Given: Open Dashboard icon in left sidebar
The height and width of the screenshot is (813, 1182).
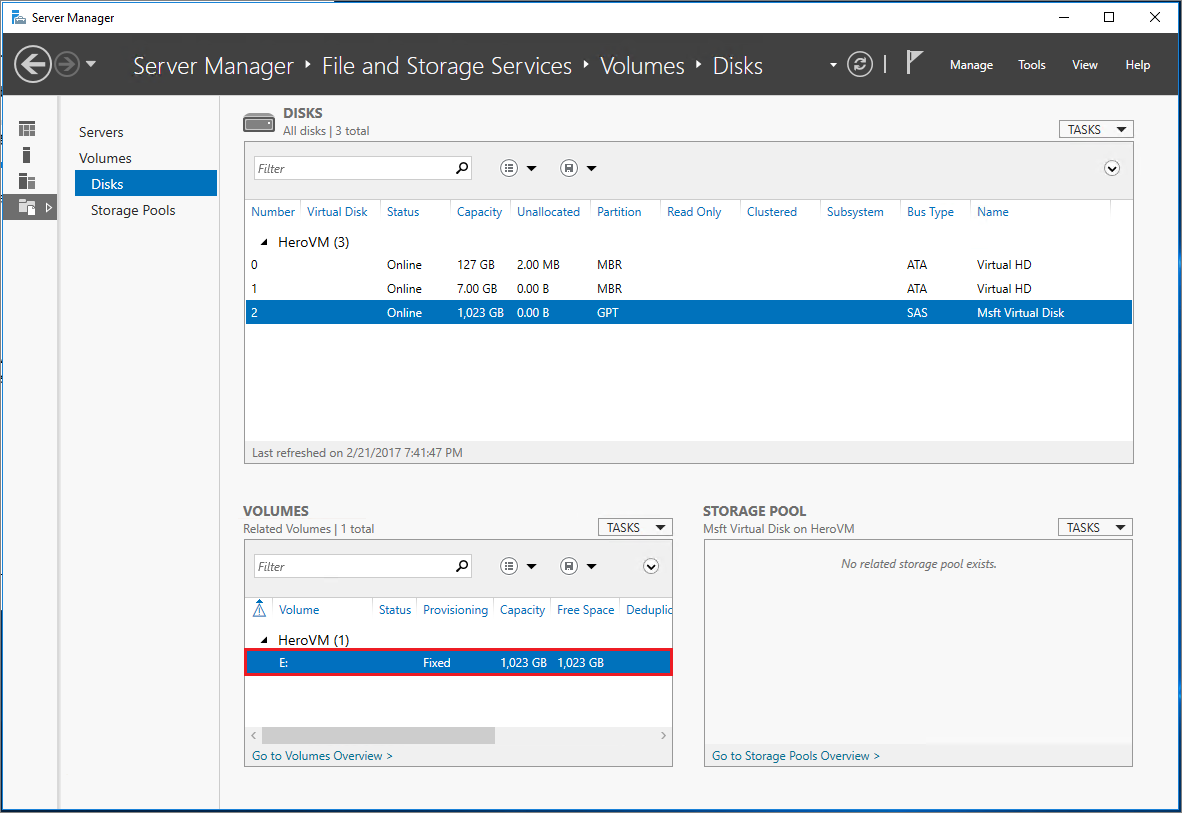Looking at the screenshot, I should point(27,129).
